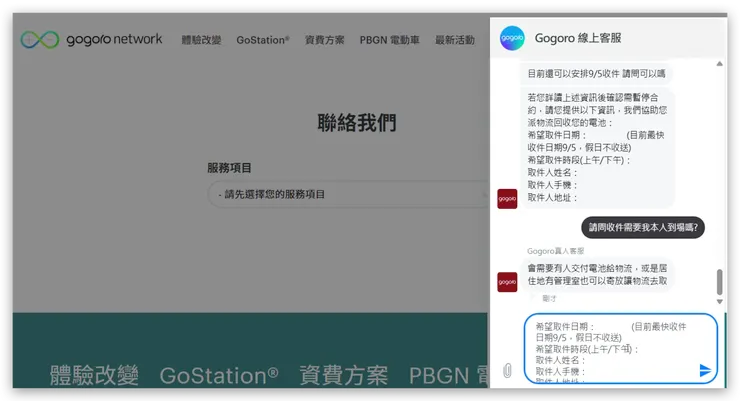Click footer link 體驗改變

[x=94, y=376]
